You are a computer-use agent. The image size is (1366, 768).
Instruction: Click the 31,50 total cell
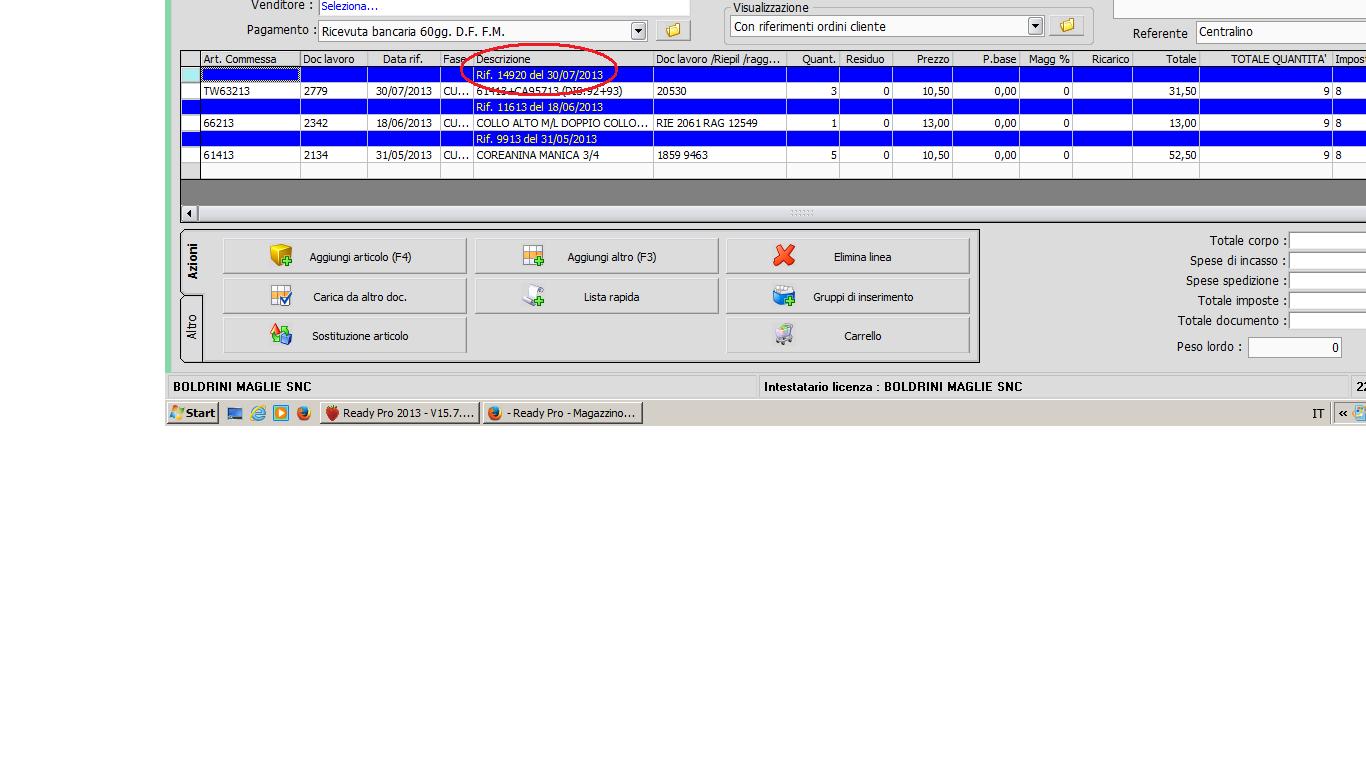(x=1166, y=91)
